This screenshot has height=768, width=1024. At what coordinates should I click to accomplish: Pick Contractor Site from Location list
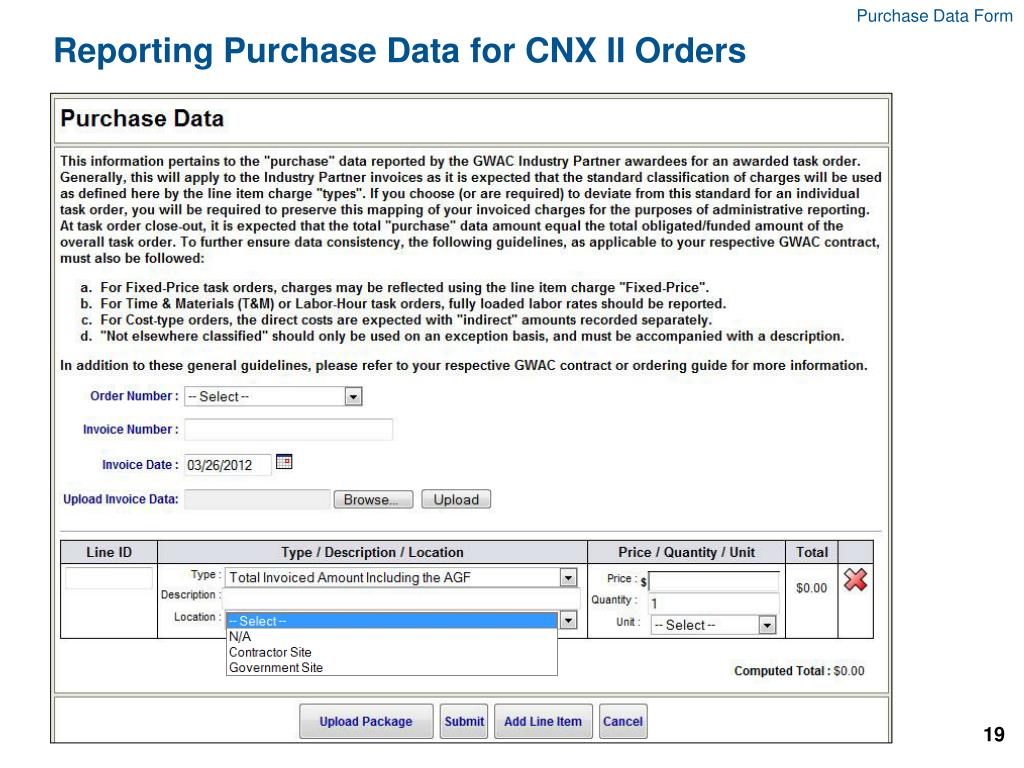(392, 652)
